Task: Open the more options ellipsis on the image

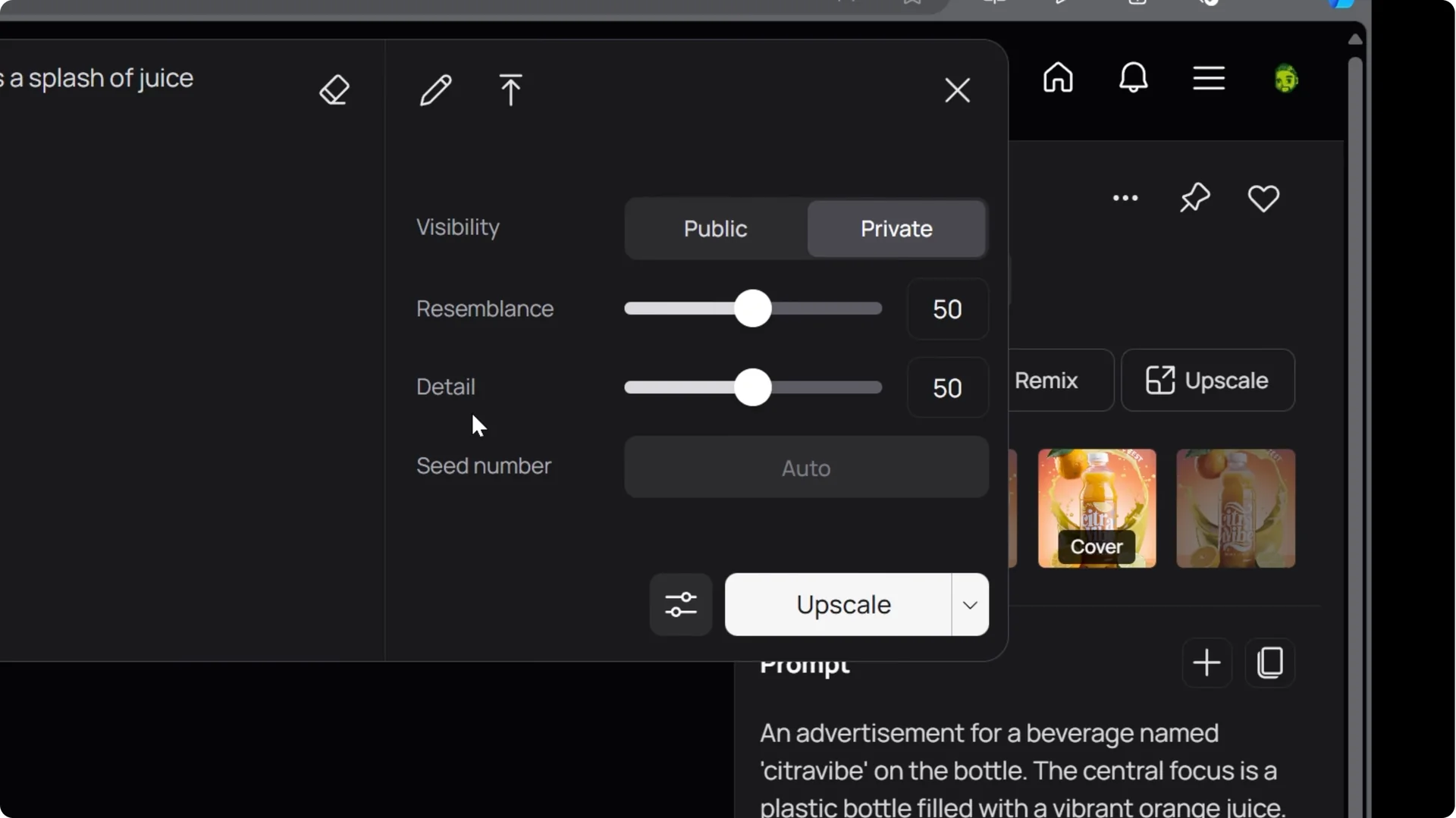Action: (x=1125, y=198)
